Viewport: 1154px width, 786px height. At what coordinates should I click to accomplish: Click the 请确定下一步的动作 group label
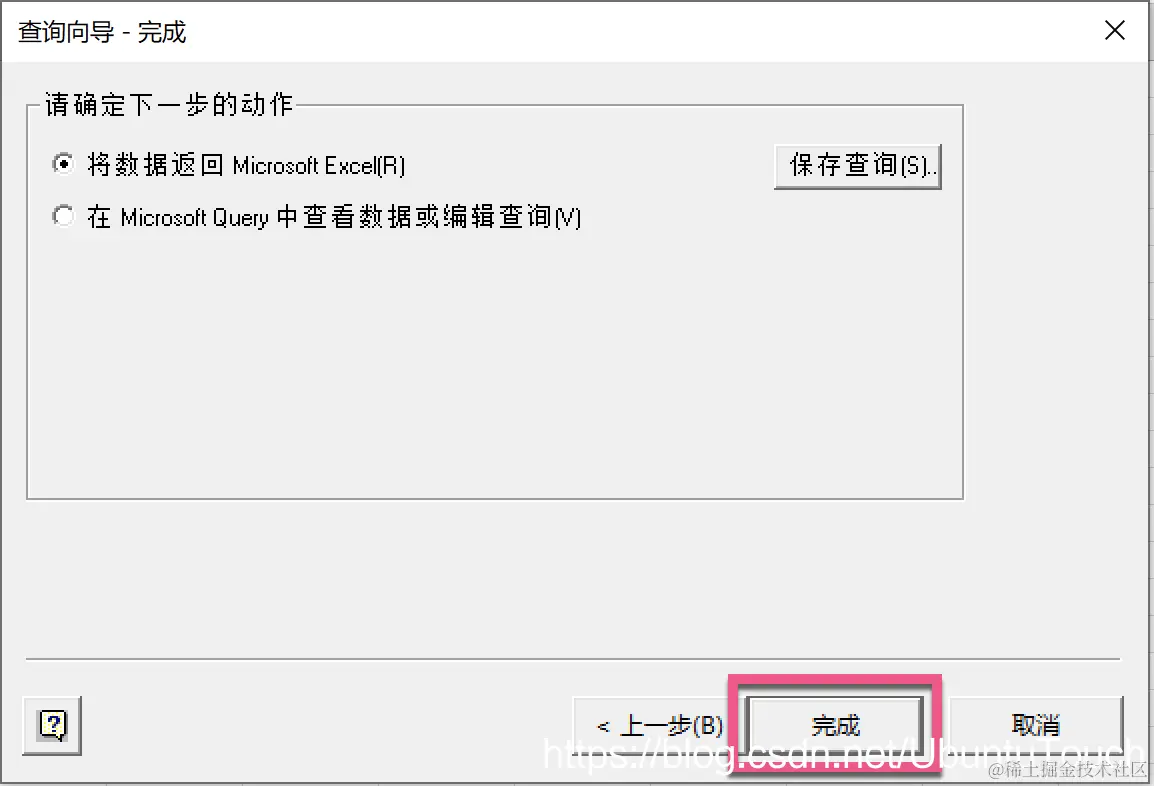coord(169,105)
